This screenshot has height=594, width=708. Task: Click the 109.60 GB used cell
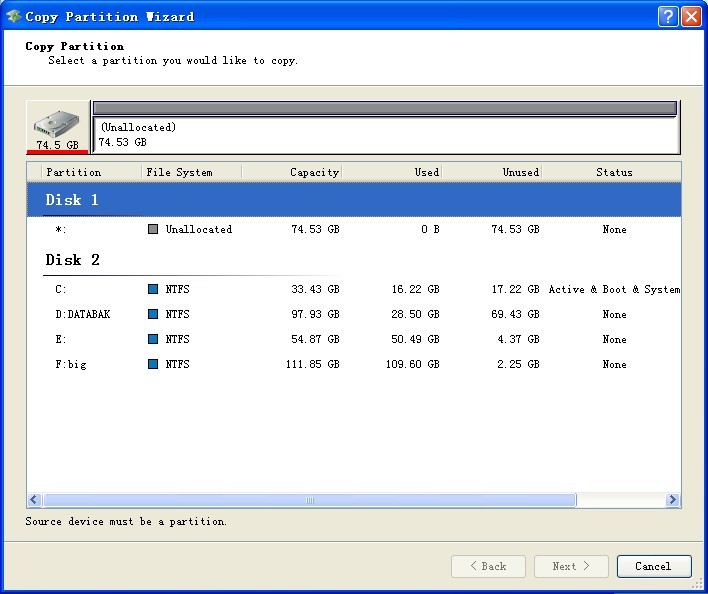[413, 364]
